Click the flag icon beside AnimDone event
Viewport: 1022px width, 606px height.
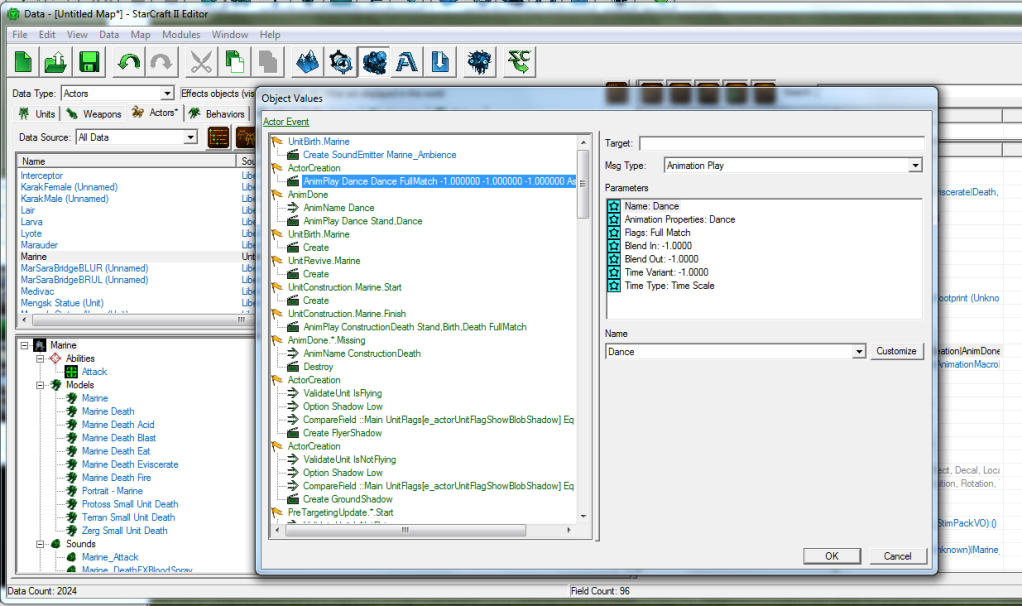pos(278,194)
